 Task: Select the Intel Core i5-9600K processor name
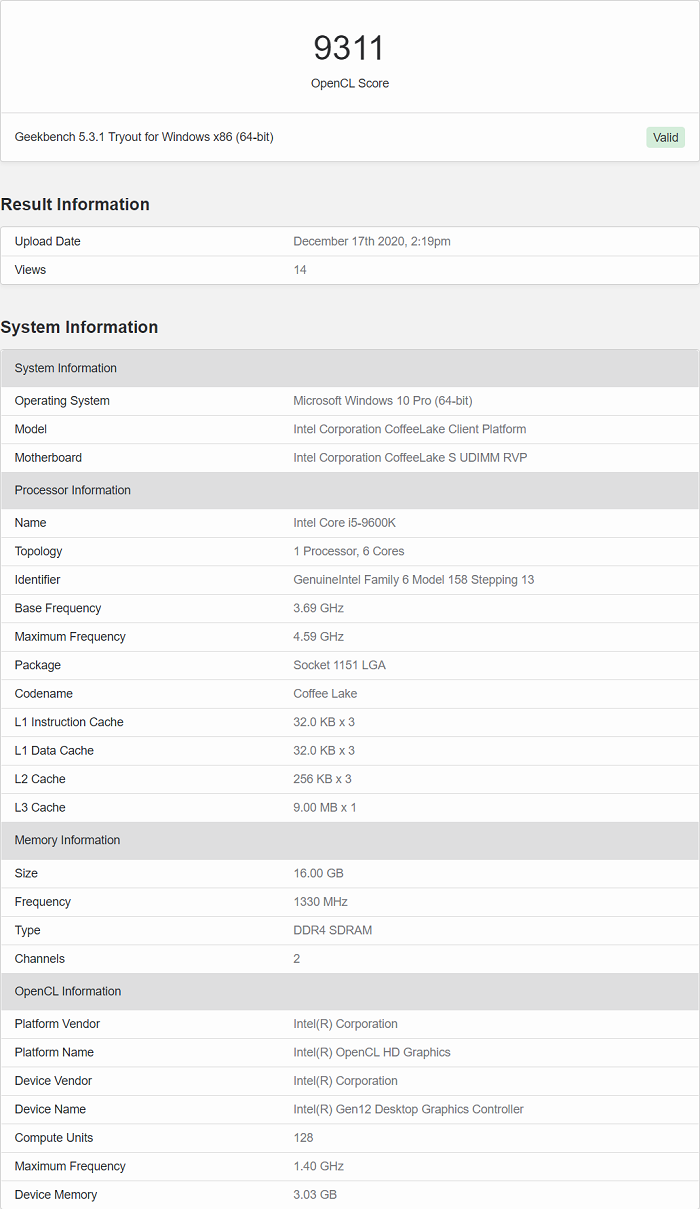coord(345,523)
